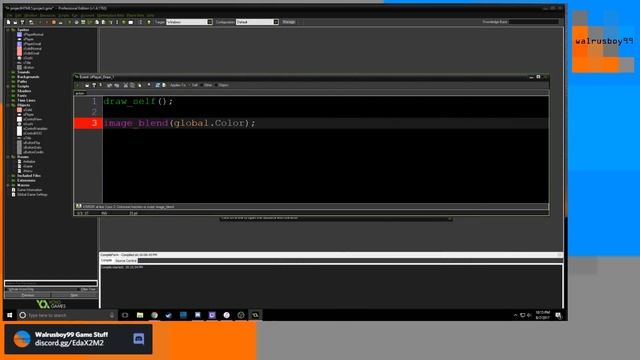Viewport: 640px width, 360px height.
Task: Click green check OK icon in code editor
Action: point(78,85)
